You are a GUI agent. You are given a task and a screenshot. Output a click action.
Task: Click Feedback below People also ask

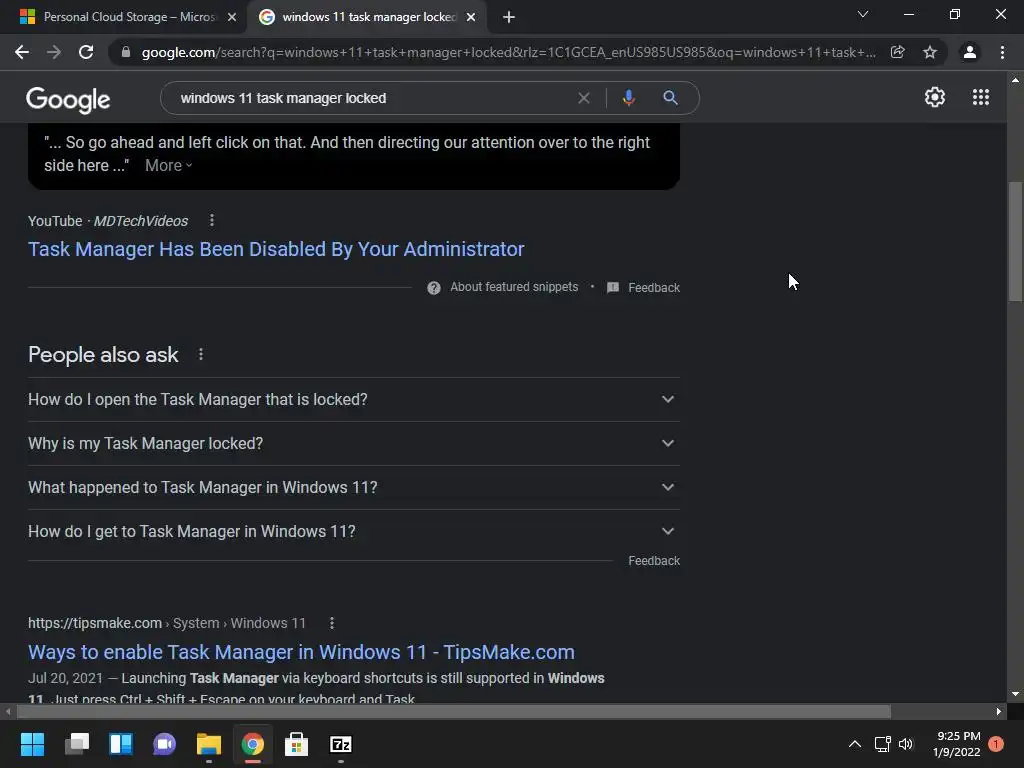(x=654, y=561)
